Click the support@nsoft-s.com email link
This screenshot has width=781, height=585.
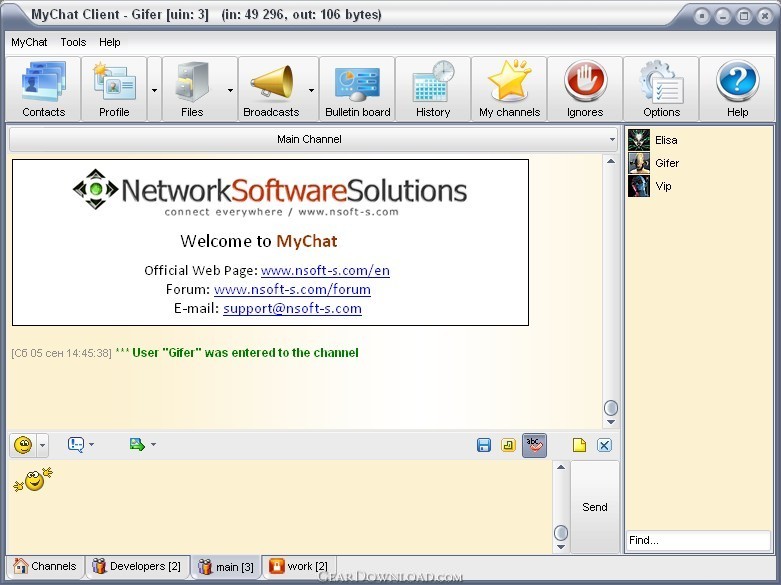[x=292, y=308]
